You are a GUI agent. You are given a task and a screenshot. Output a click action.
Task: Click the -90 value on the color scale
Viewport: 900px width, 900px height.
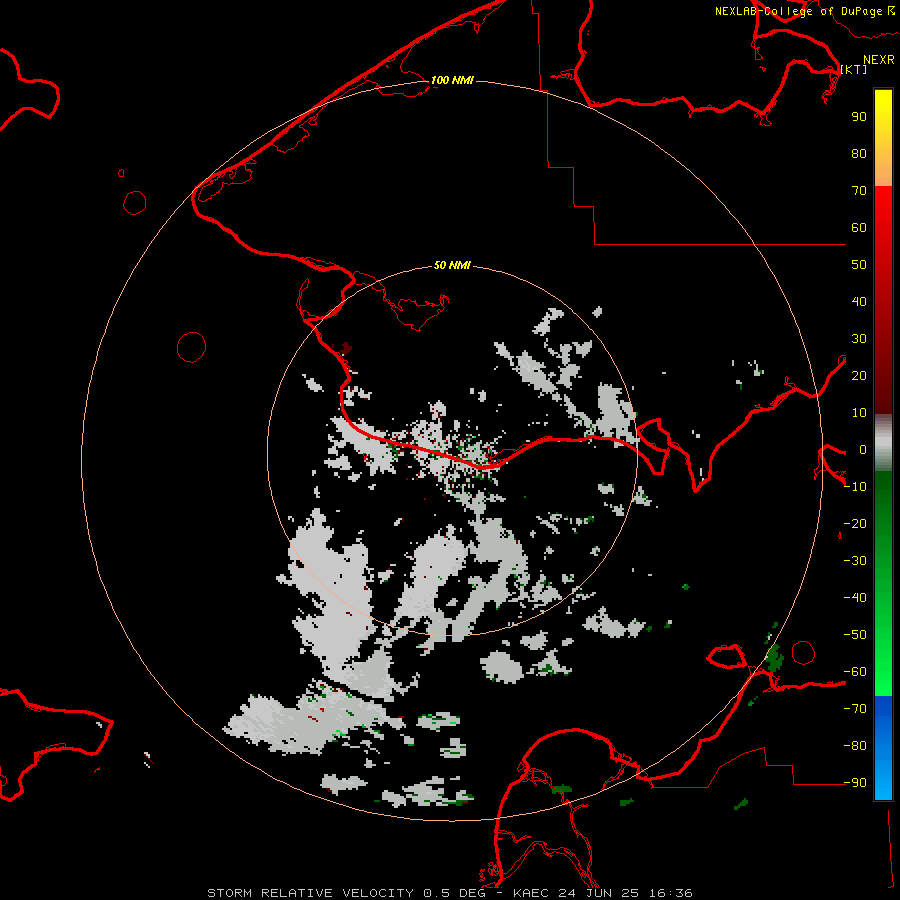[855, 783]
